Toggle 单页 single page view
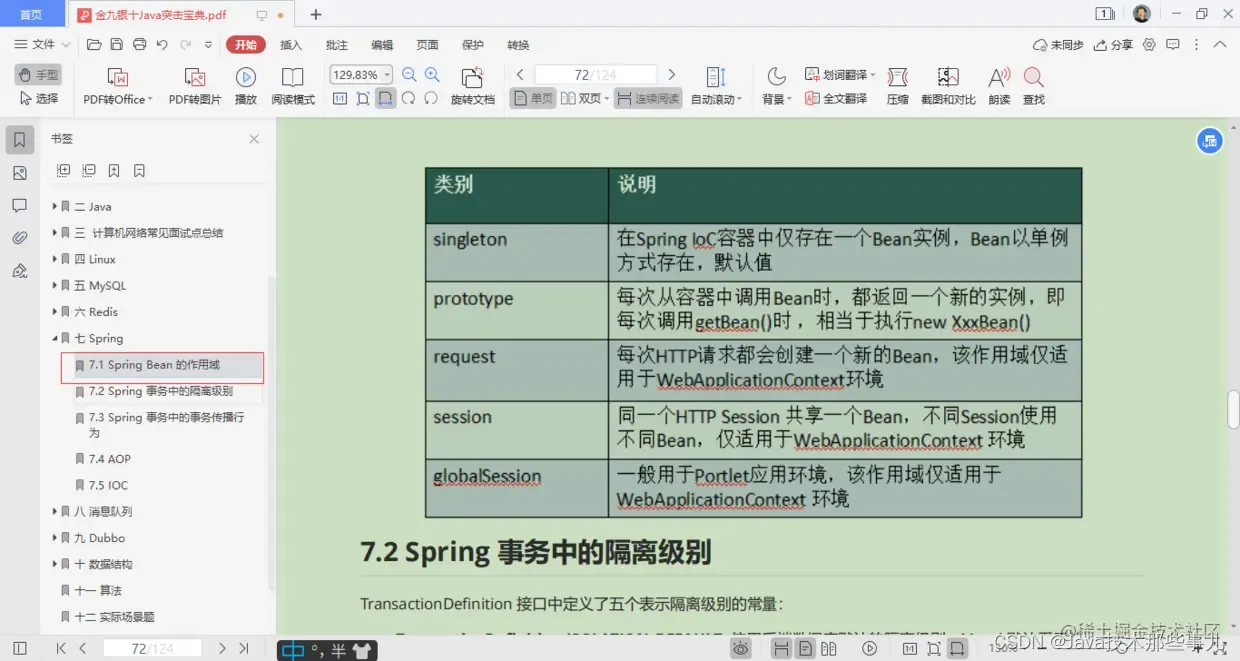 coord(533,99)
